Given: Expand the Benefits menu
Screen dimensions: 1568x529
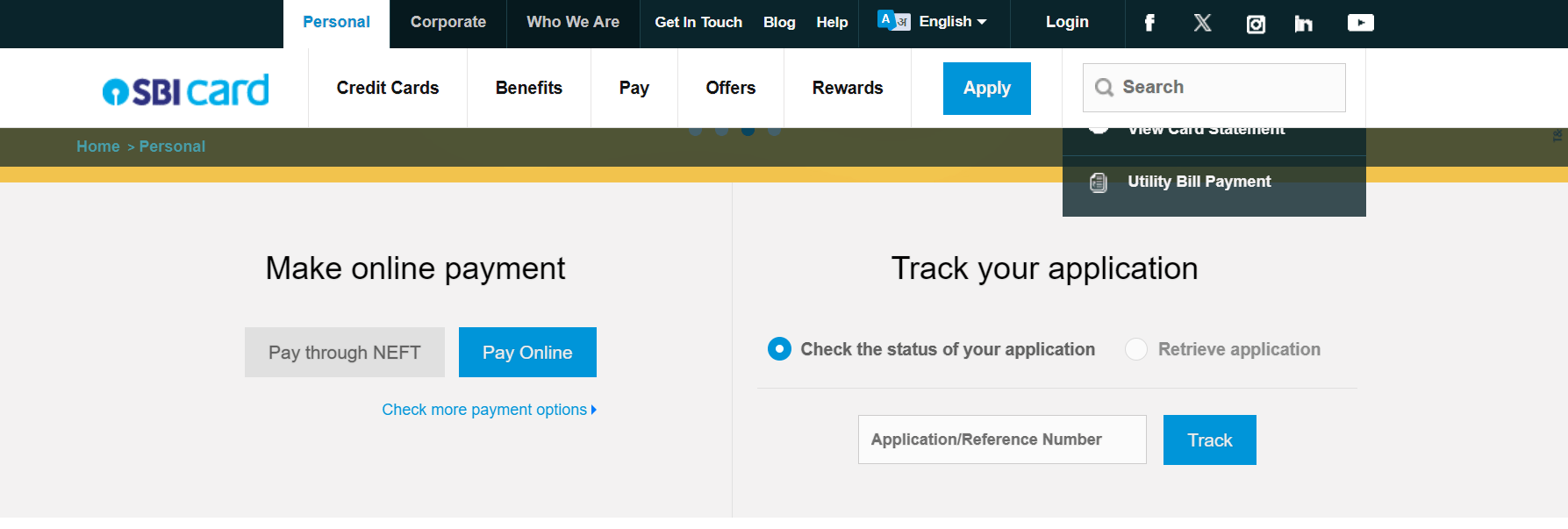Looking at the screenshot, I should click(529, 88).
